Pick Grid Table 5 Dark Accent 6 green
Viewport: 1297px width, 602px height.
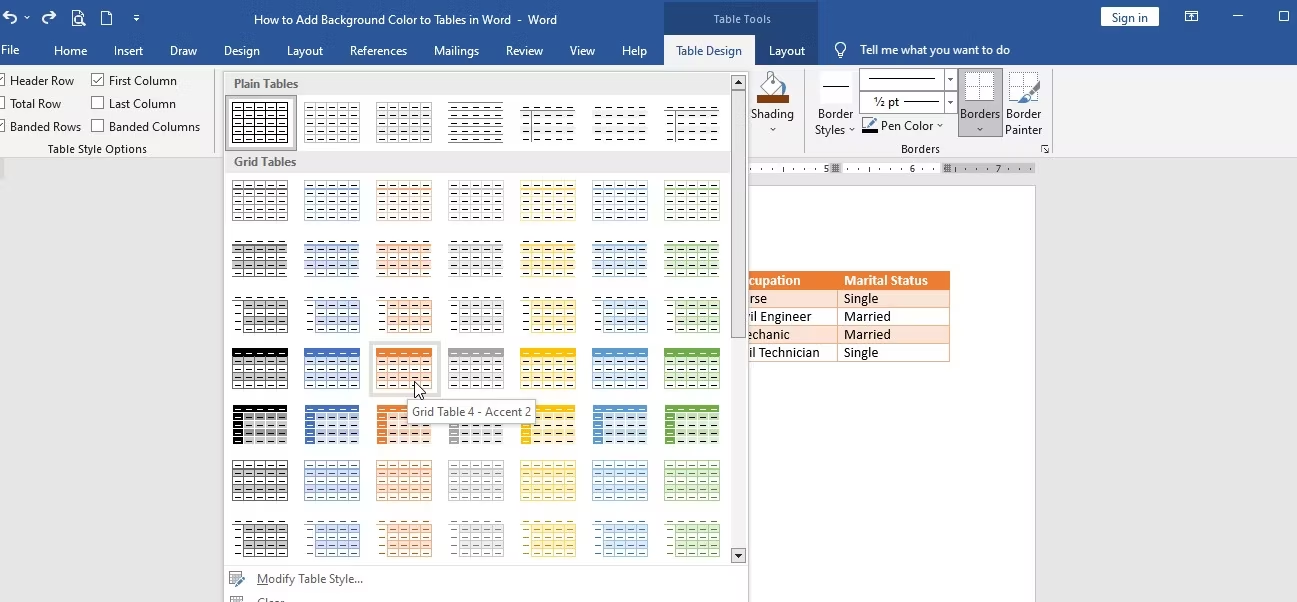(692, 425)
